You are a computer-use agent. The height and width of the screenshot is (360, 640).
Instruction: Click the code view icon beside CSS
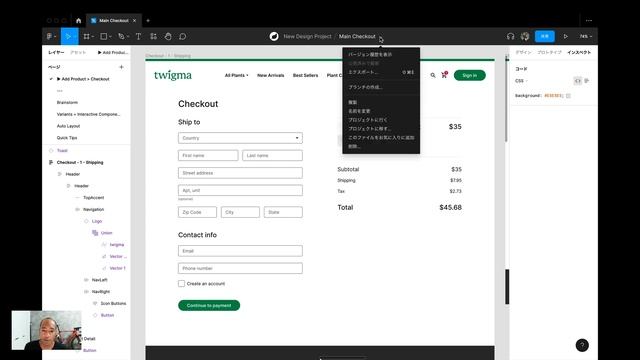click(x=578, y=81)
